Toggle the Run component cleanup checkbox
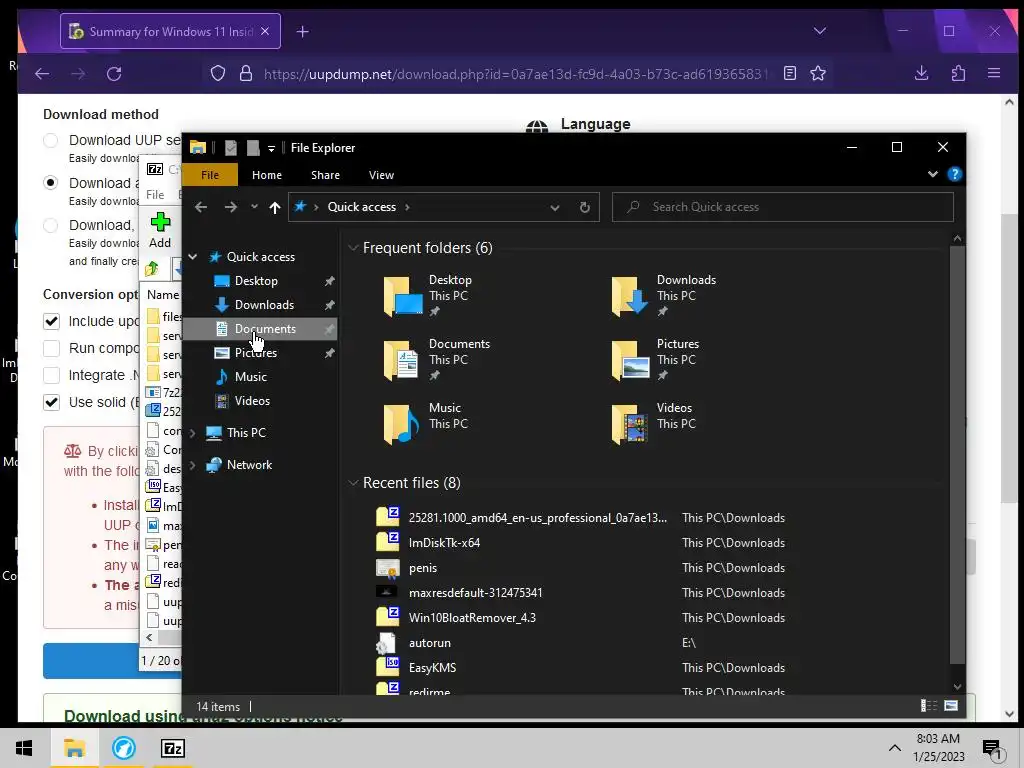This screenshot has height=768, width=1024. tap(52, 348)
